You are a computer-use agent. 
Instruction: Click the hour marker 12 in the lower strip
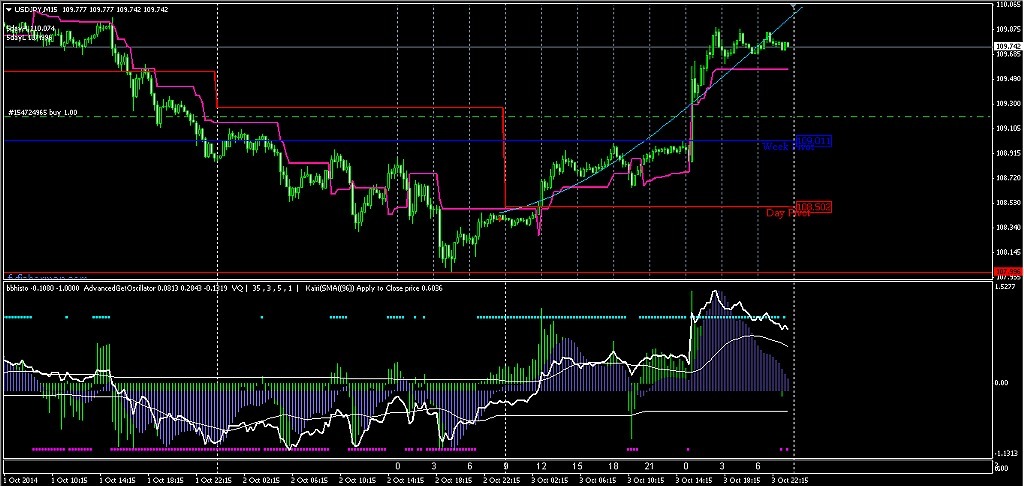click(541, 467)
